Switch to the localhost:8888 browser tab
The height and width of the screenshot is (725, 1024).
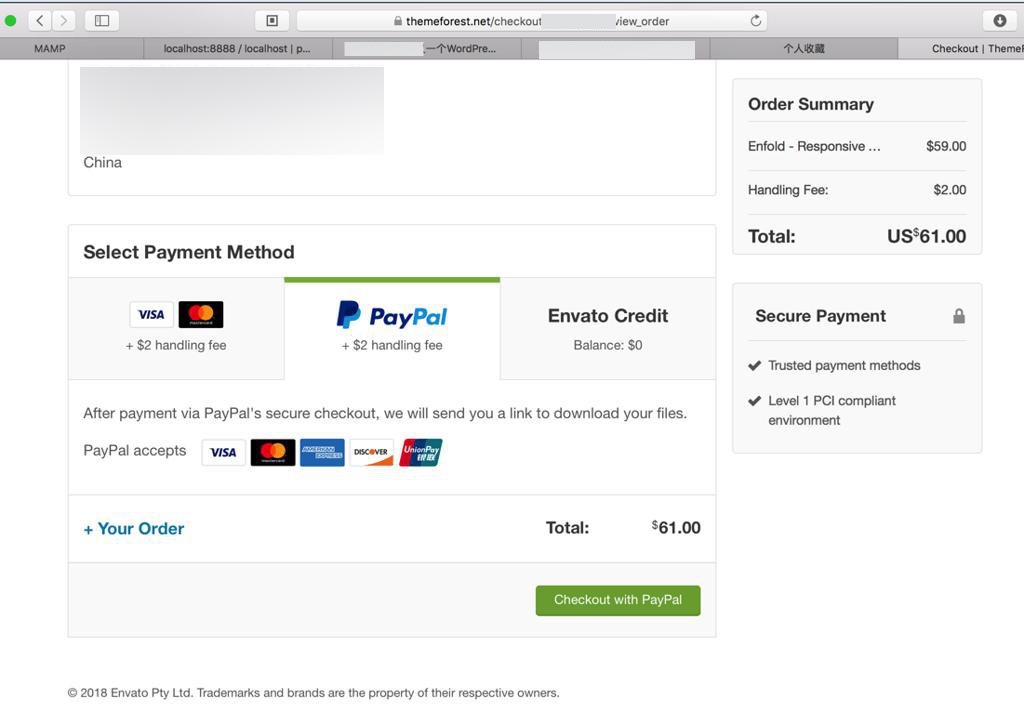[237, 48]
